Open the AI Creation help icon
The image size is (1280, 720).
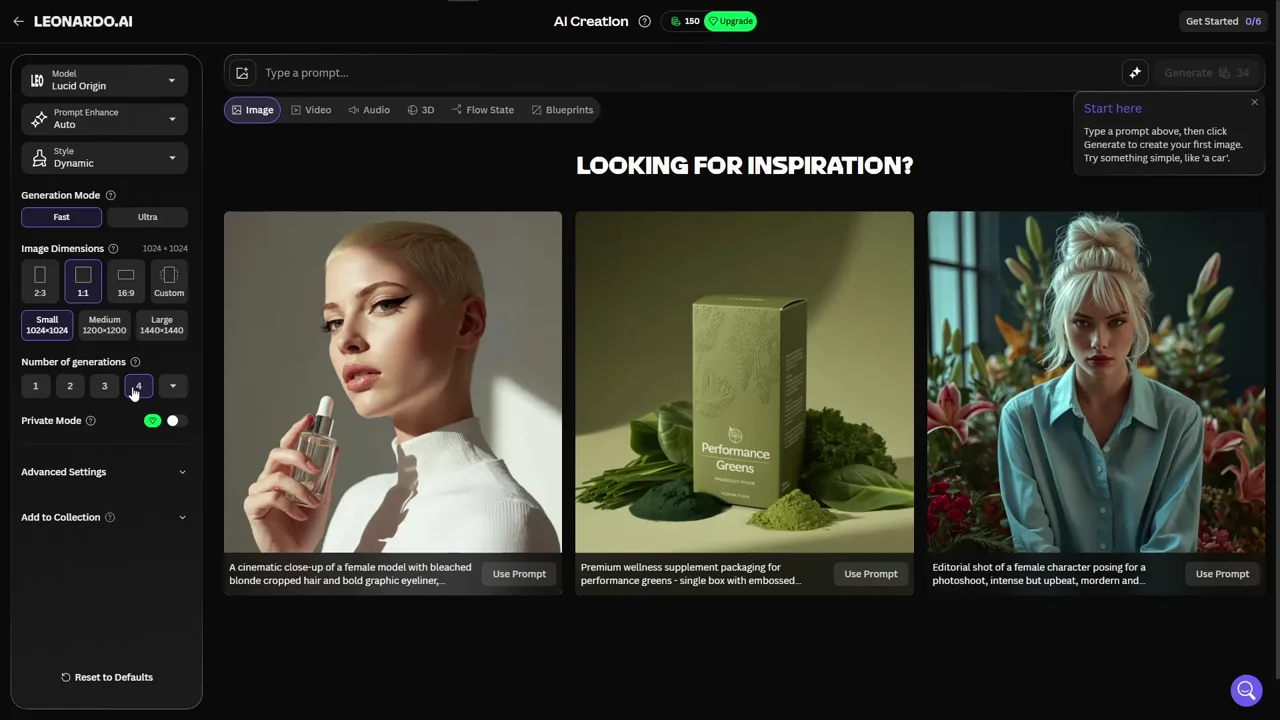coord(645,21)
